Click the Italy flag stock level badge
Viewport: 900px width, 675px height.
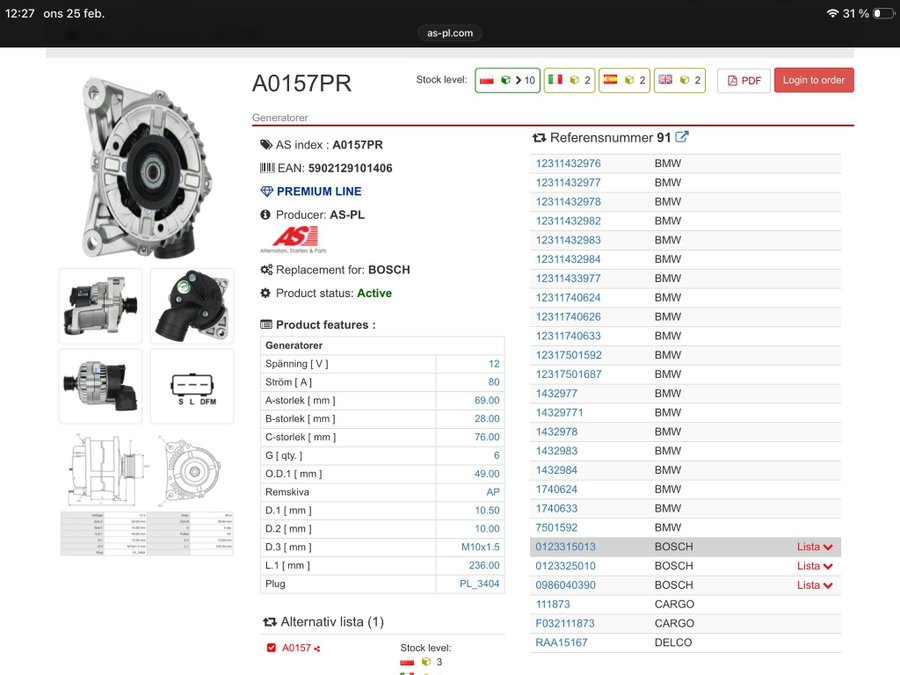[570, 81]
